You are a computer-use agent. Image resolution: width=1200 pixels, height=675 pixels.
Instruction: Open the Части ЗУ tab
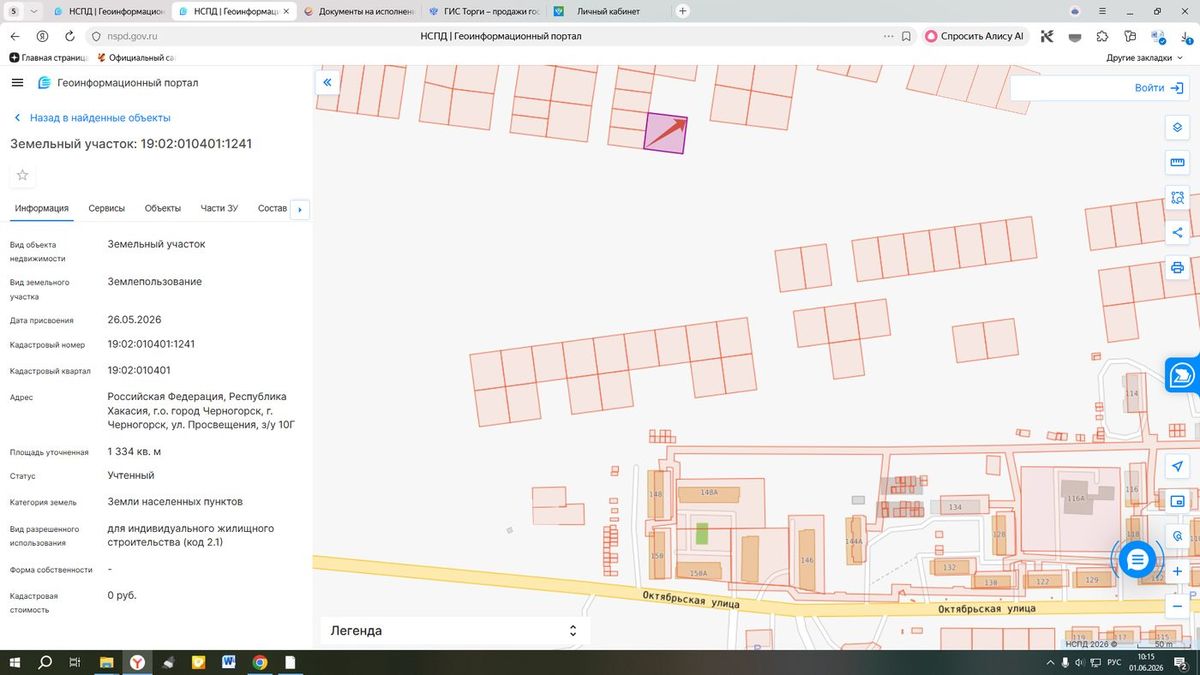click(x=219, y=208)
